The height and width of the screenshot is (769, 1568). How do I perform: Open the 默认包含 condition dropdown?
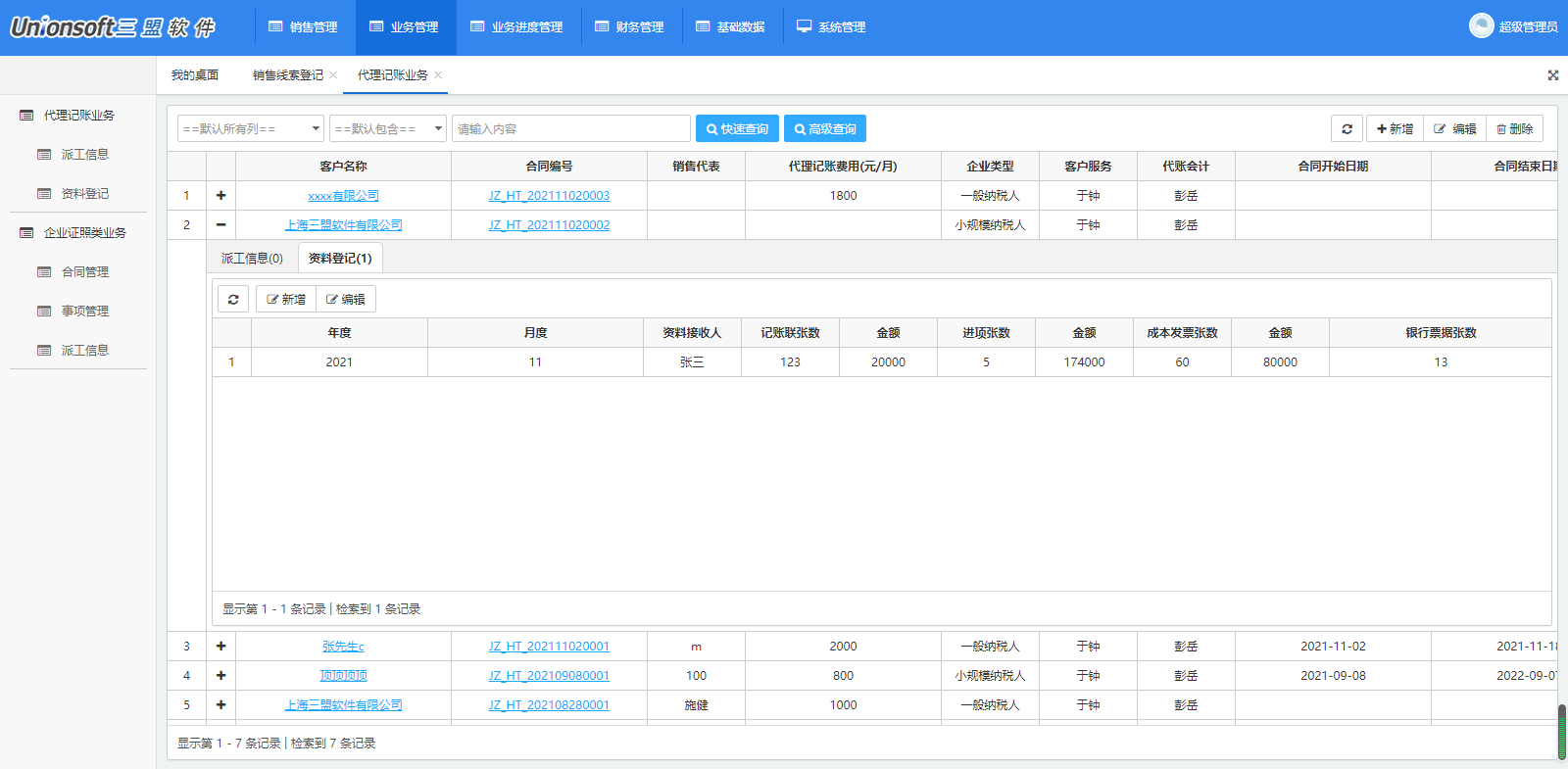point(388,128)
